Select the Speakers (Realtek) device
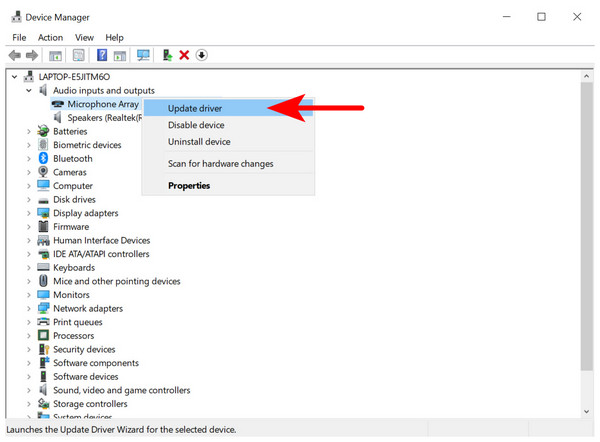Viewport: 600px width, 442px height. click(x=104, y=117)
